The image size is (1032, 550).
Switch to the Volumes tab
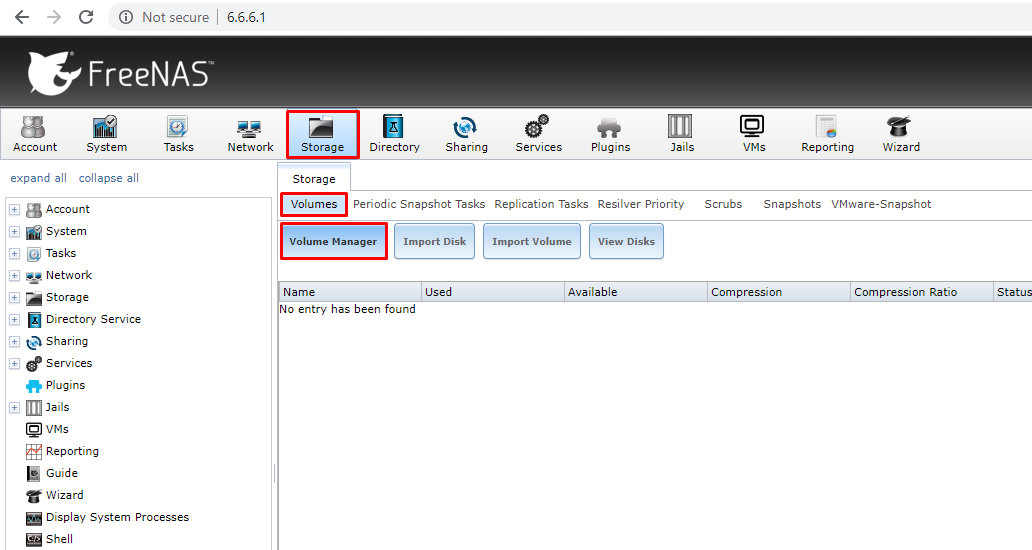[314, 204]
